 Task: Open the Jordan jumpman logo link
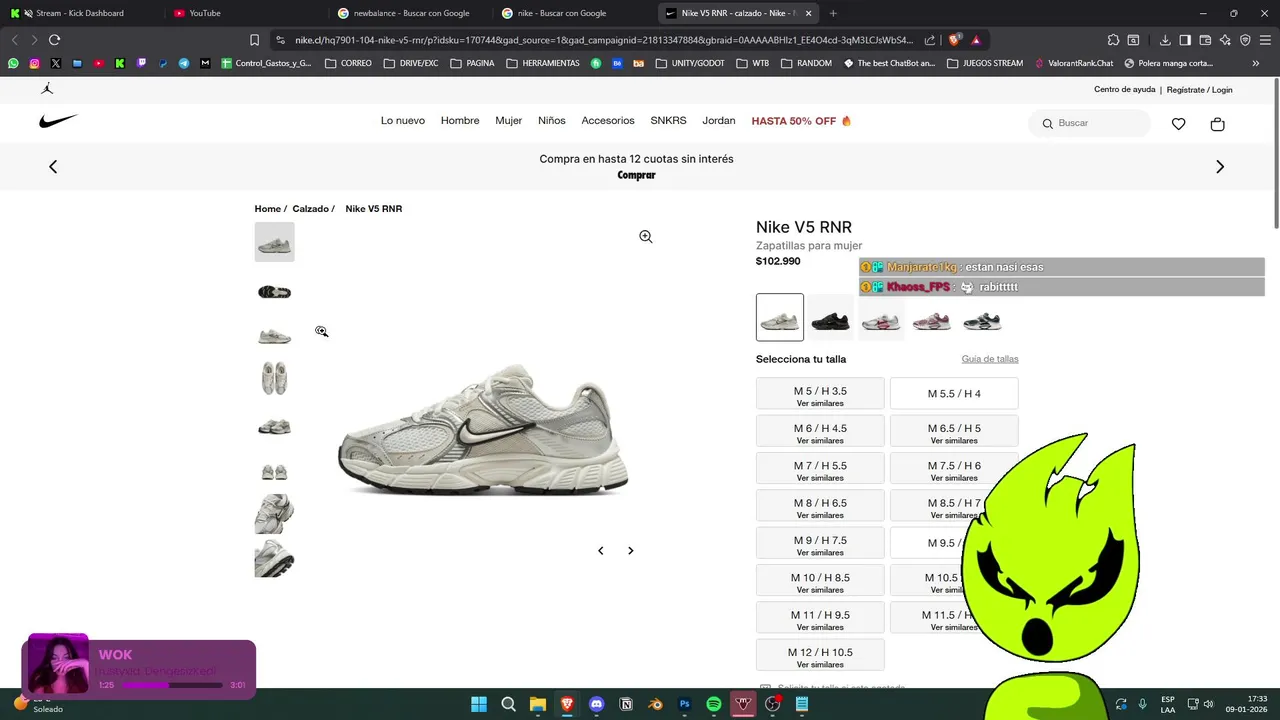click(x=47, y=89)
